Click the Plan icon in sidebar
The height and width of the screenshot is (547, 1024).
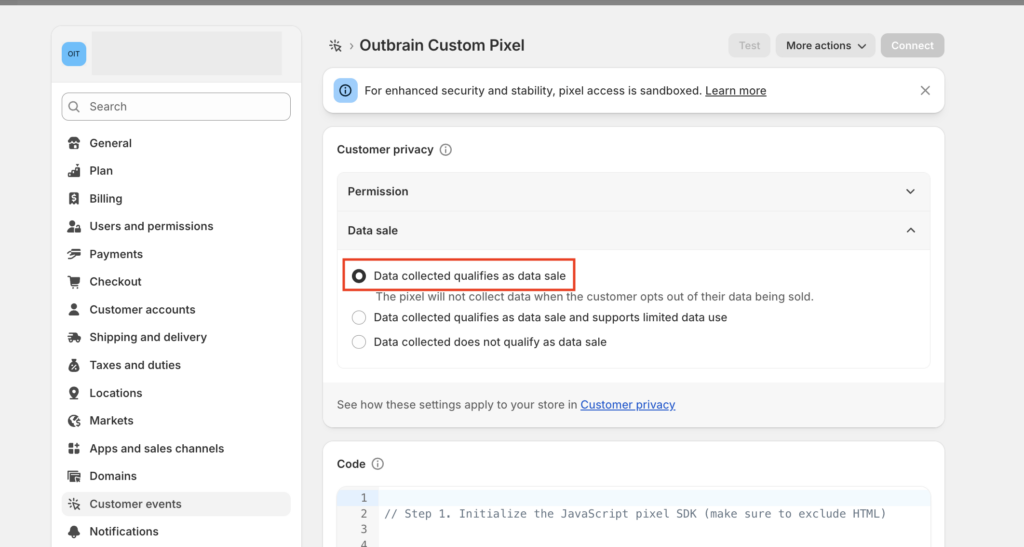point(74,171)
